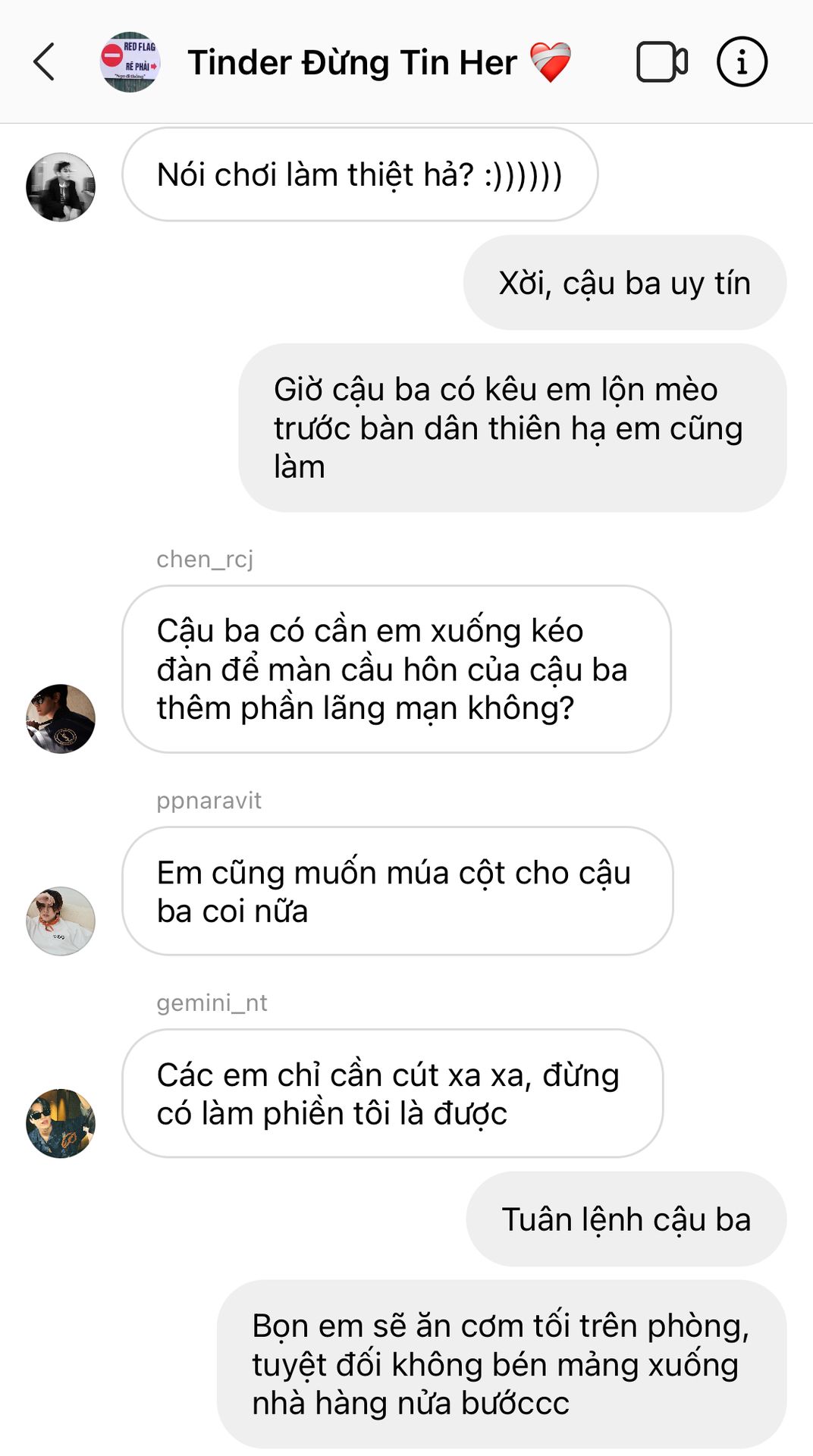Select the chen_rcj username label

pos(205,559)
